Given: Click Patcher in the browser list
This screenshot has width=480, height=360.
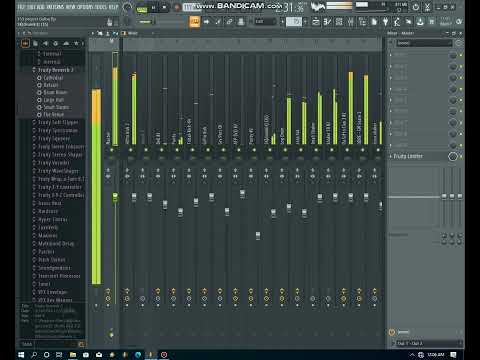Looking at the screenshot, I should point(46,252).
